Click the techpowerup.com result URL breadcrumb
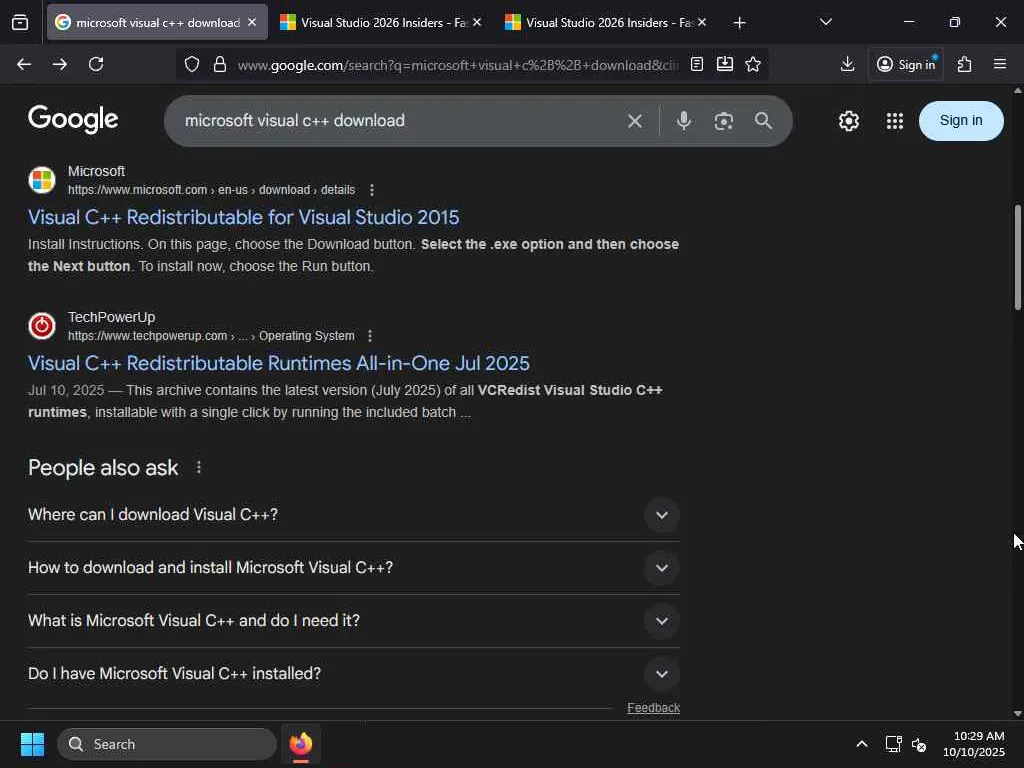The image size is (1024, 768). pos(211,336)
